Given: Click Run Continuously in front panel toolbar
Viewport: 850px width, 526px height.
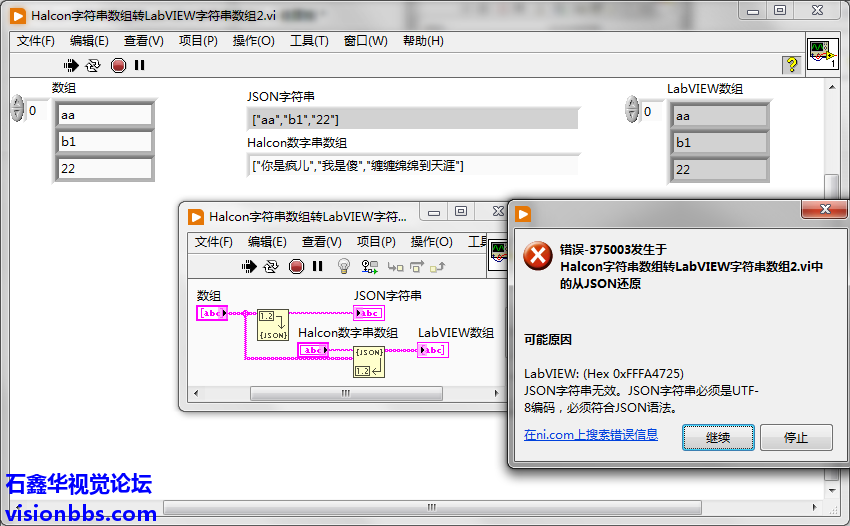Looking at the screenshot, I should pyautogui.click(x=93, y=66).
